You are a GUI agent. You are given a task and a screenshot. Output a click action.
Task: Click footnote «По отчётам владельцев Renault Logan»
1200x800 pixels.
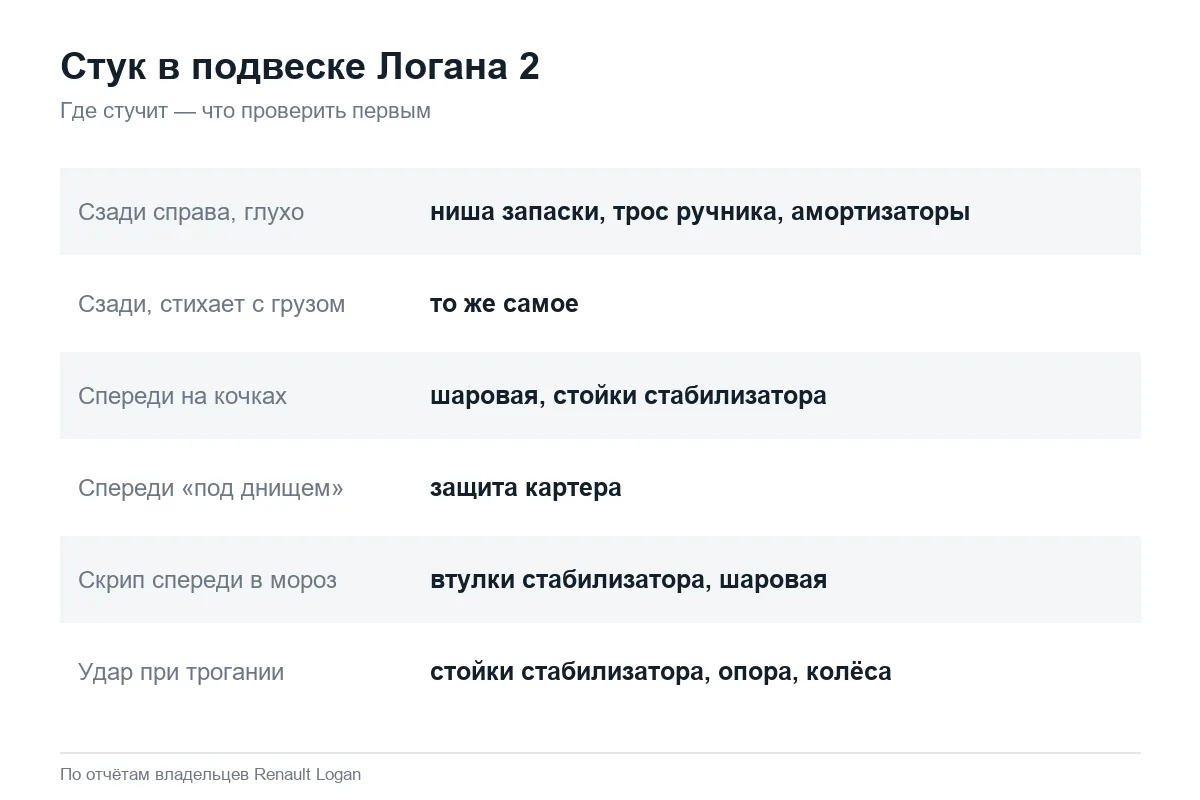210,774
